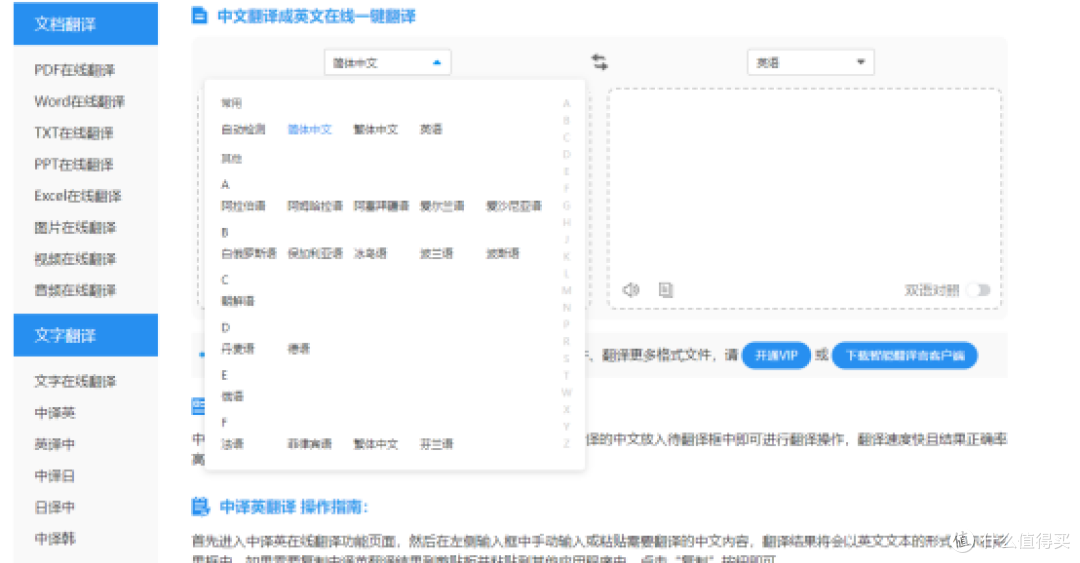This screenshot has width=1080, height=563.
Task: Jump to letter G in alphabet index
Action: pyautogui.click(x=566, y=205)
